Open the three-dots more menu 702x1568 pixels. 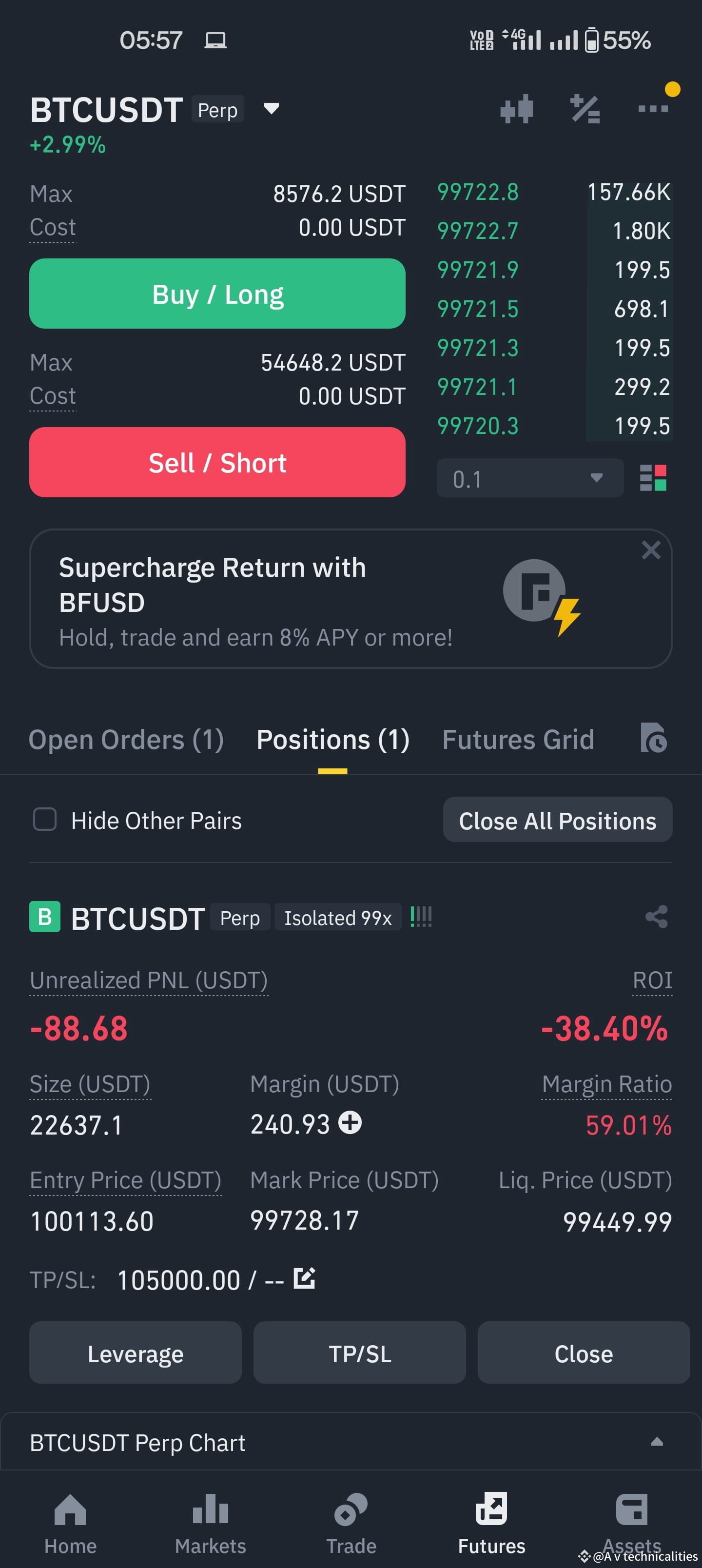653,109
